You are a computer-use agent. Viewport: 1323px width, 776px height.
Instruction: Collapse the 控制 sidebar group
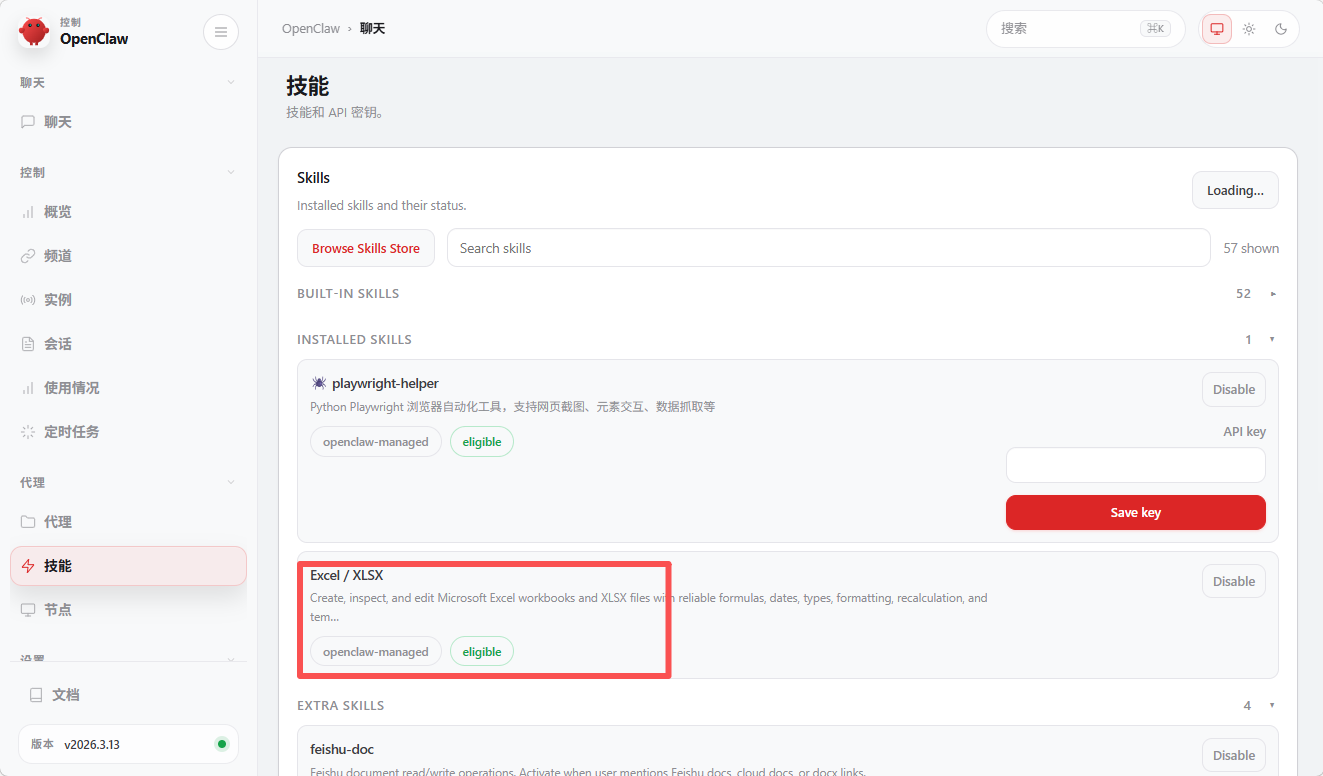(x=231, y=172)
